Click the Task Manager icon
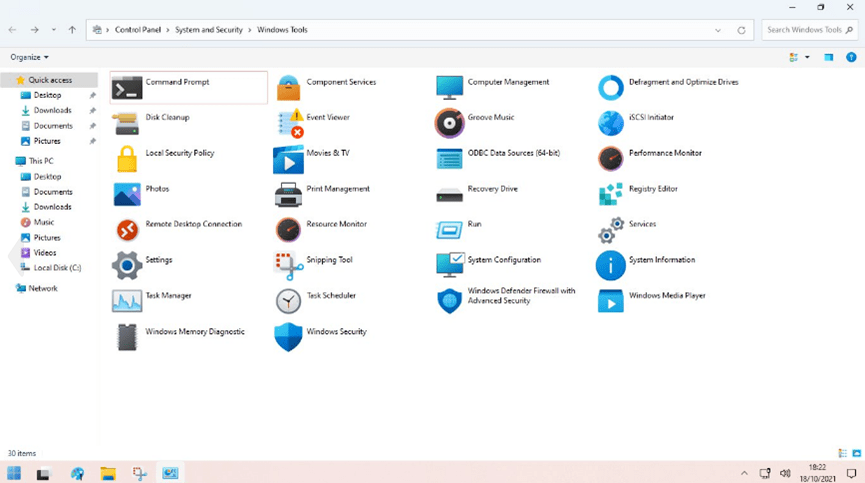 click(127, 300)
